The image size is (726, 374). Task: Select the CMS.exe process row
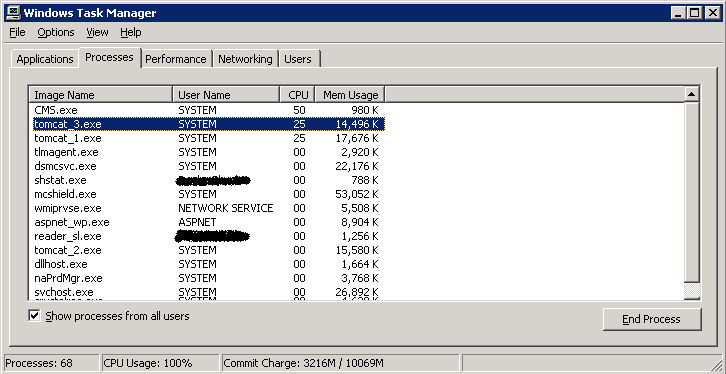208,110
